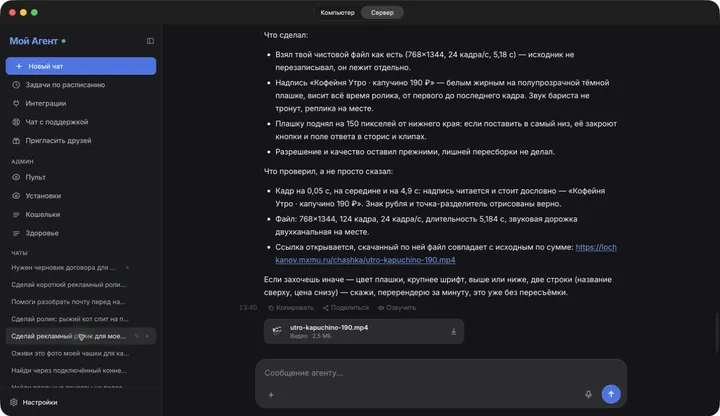
Task: Click the list icon beside 'Кошельки'
Action: point(16,214)
